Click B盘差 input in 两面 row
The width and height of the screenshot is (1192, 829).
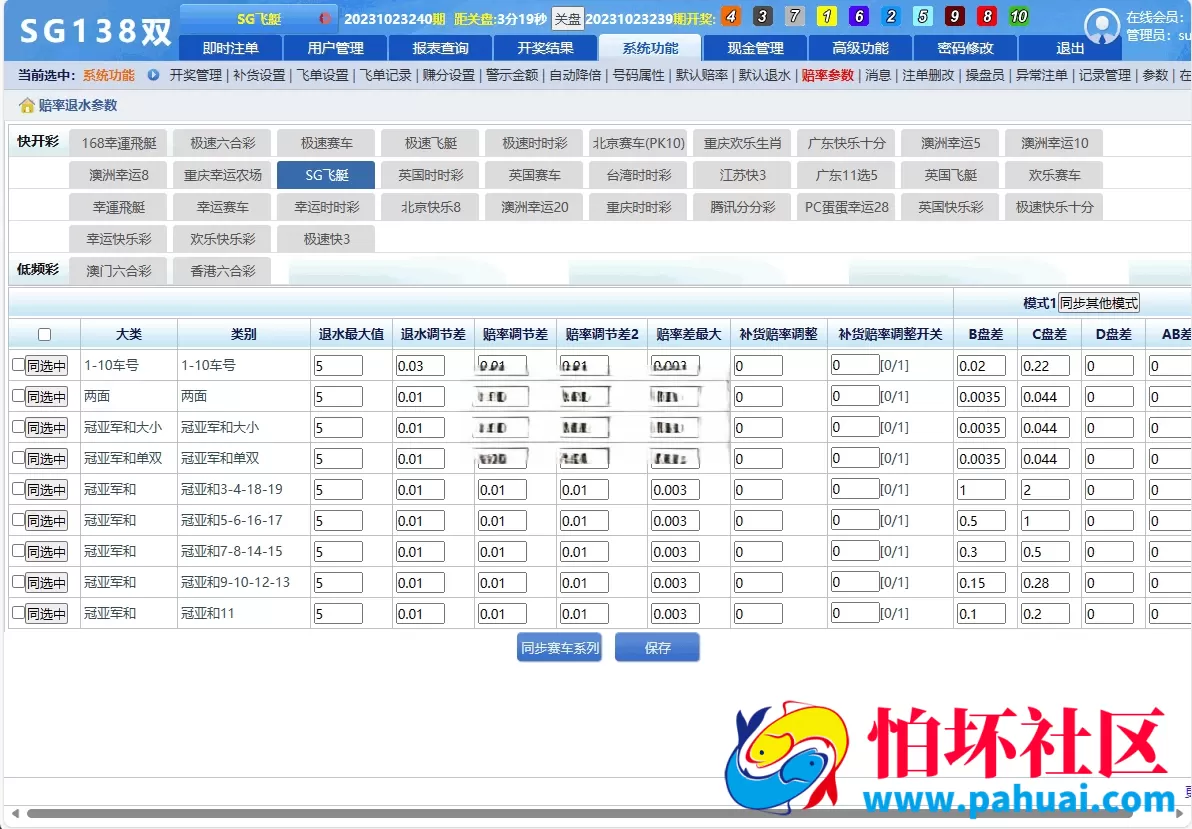tap(981, 396)
